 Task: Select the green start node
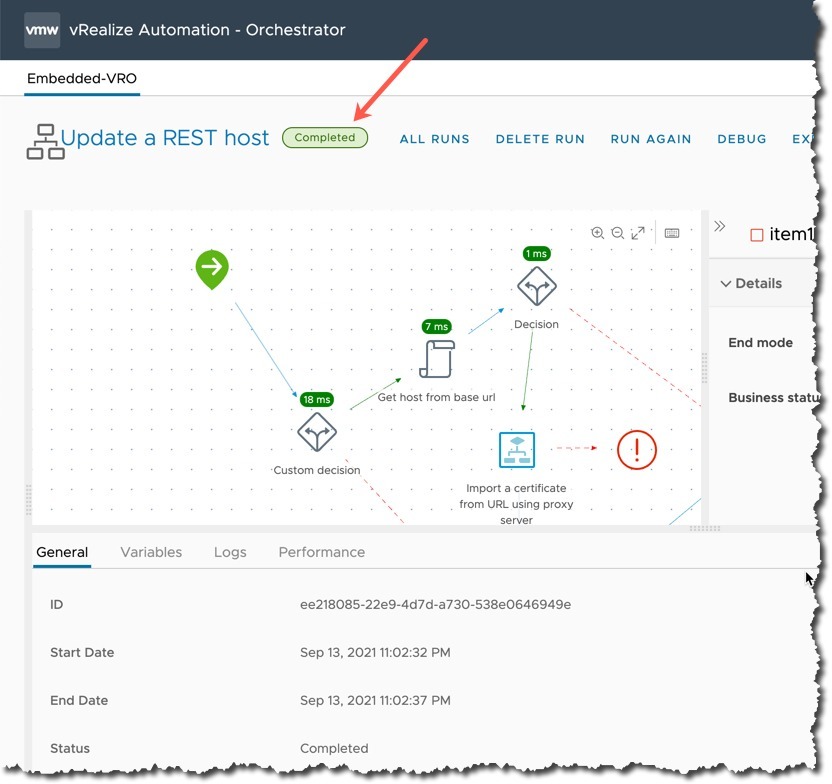212,269
